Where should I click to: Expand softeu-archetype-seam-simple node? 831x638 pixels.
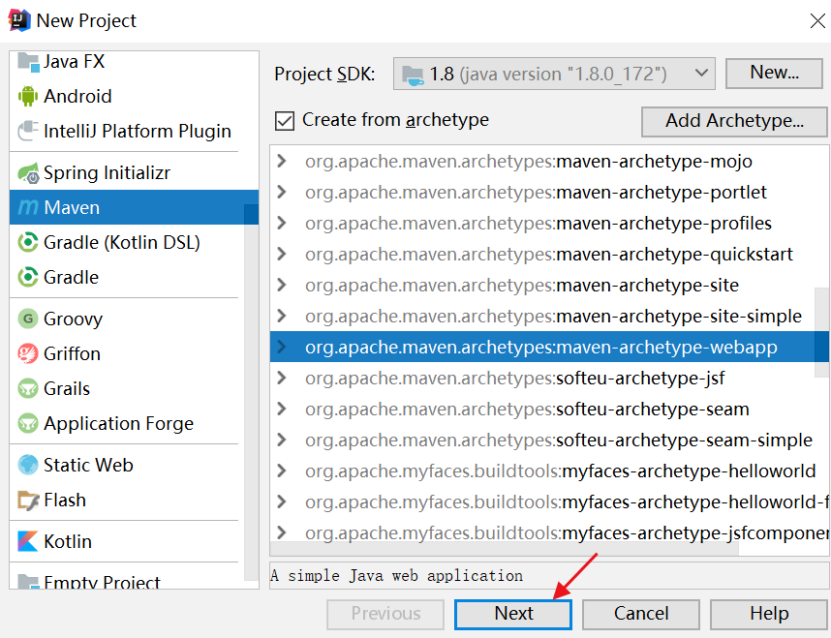tap(281, 440)
